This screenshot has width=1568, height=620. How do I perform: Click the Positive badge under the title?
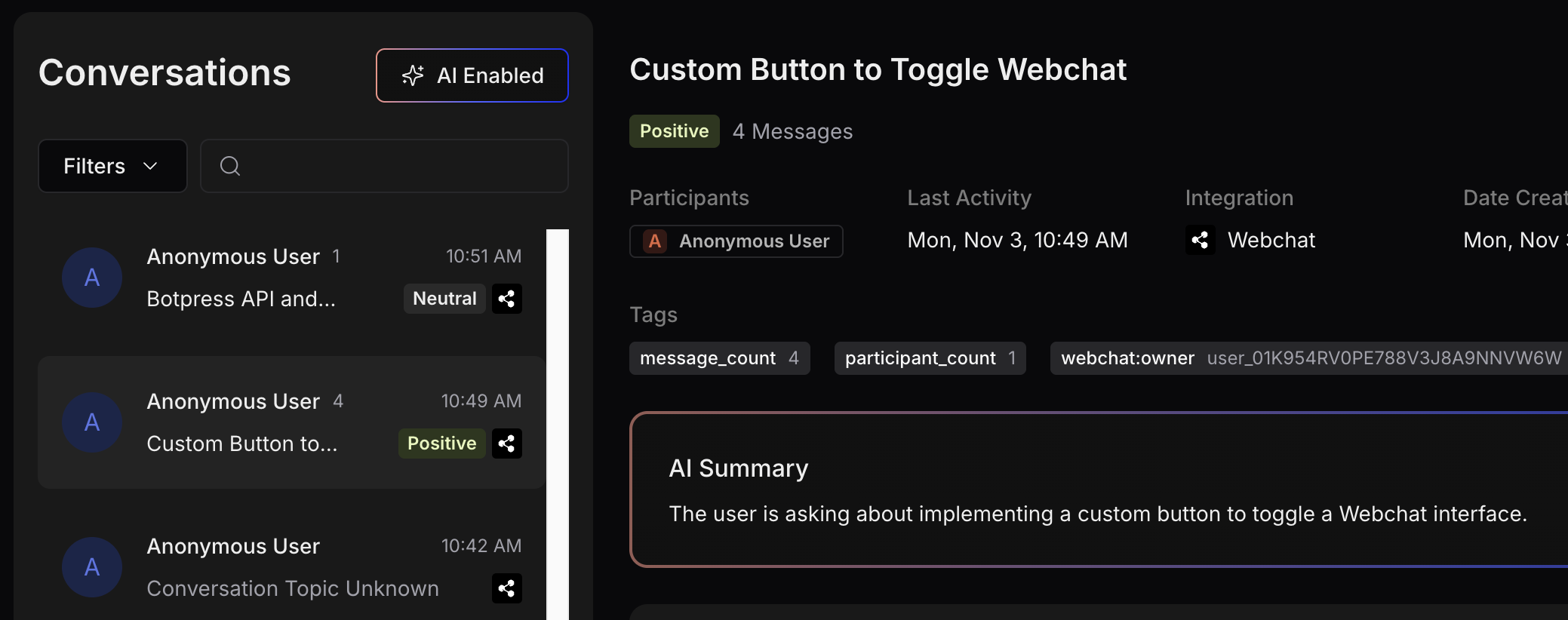click(x=675, y=131)
